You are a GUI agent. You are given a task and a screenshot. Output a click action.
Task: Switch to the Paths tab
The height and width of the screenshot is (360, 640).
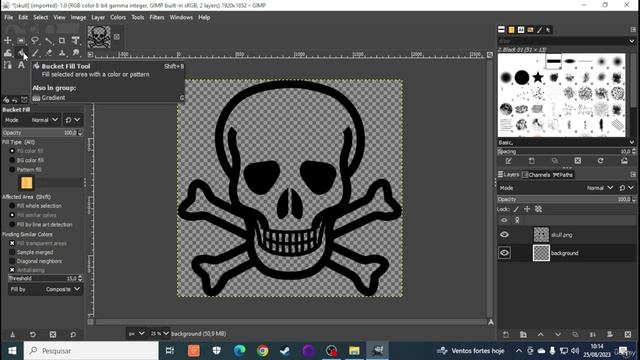(x=563, y=175)
